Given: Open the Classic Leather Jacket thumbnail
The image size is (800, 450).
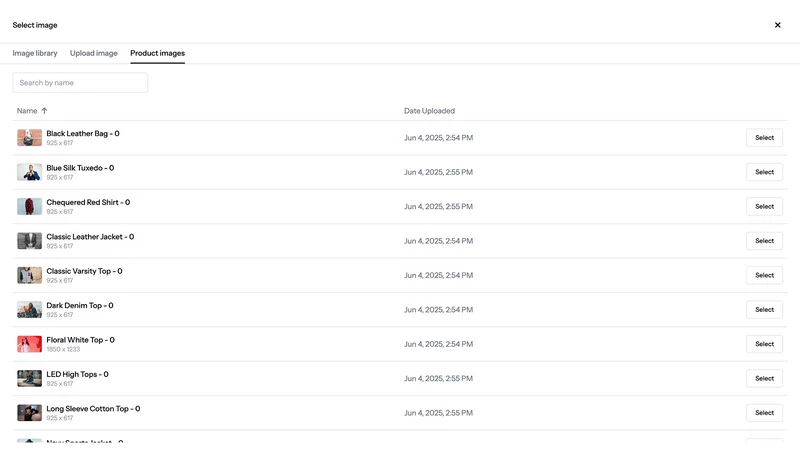Looking at the screenshot, I should 30,241.
